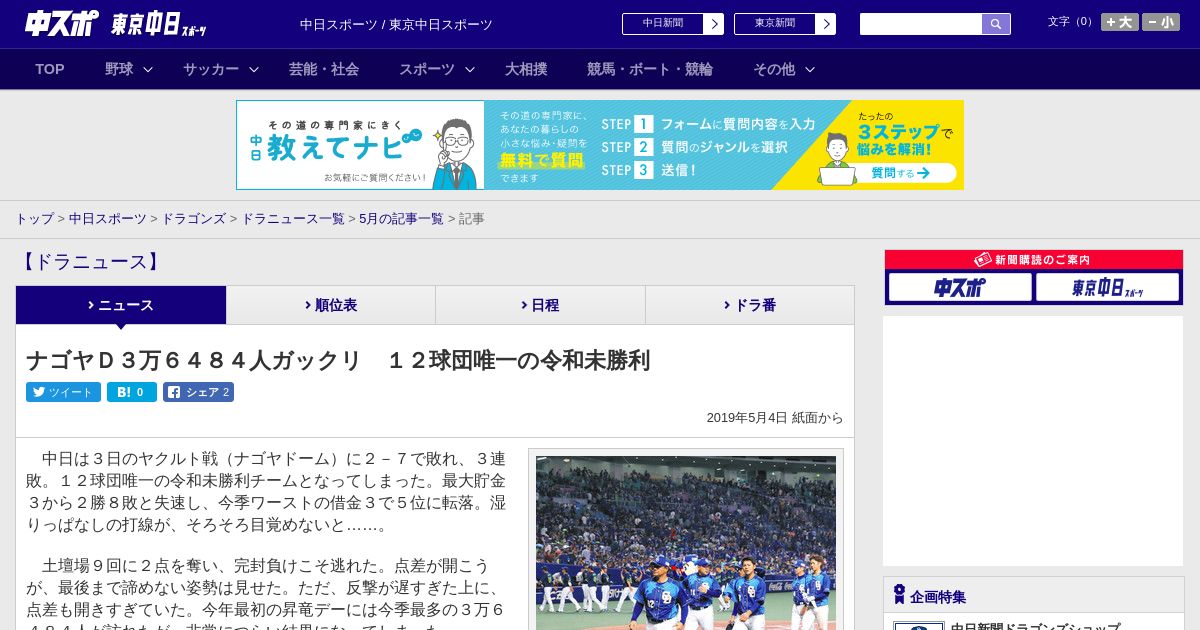Click the 東京中日スポーツ logo in the header

coord(159,24)
